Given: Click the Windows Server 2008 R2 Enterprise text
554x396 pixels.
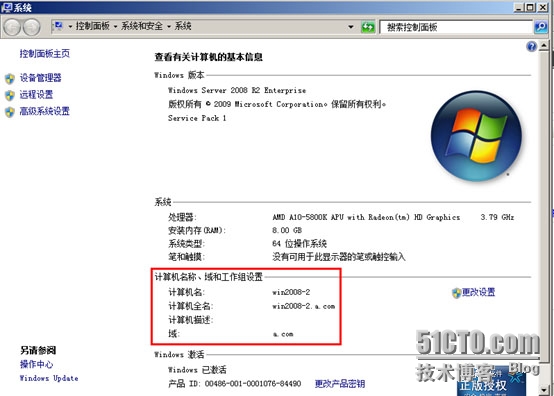Looking at the screenshot, I should tap(237, 90).
